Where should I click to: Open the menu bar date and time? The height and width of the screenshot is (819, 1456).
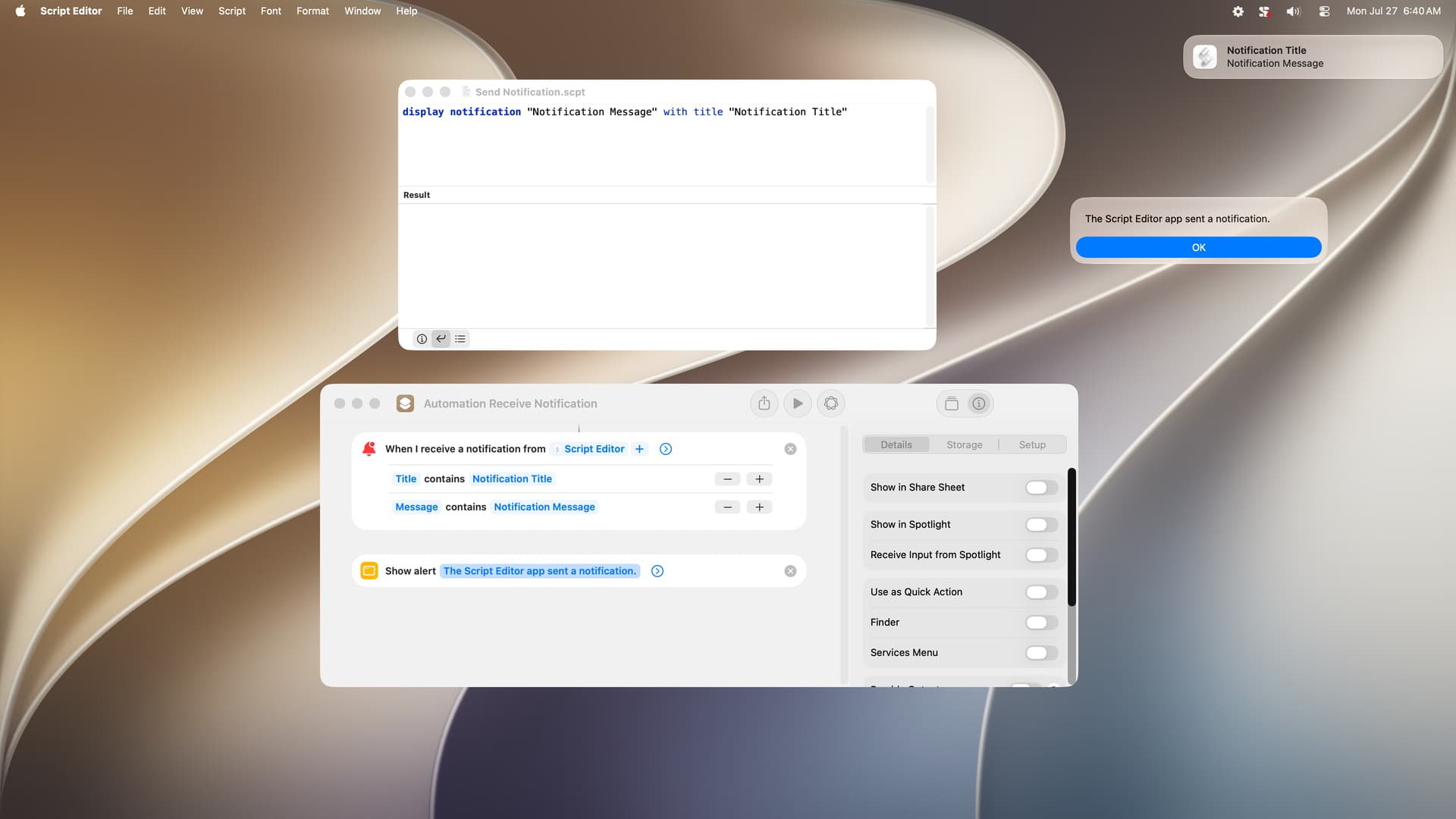coord(1393,11)
